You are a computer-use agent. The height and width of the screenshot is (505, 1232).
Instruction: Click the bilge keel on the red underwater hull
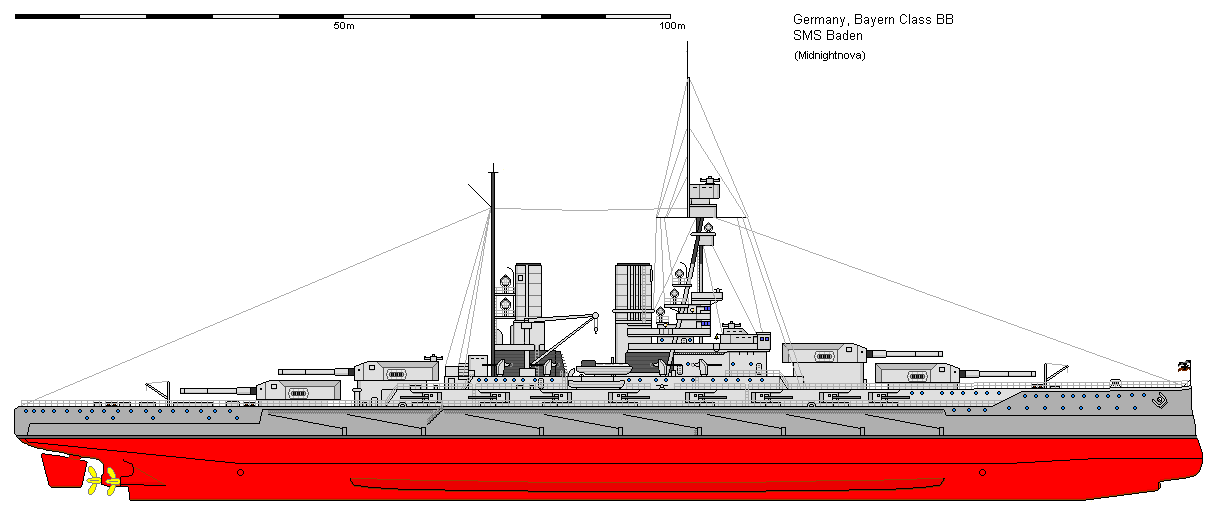pos(647,484)
